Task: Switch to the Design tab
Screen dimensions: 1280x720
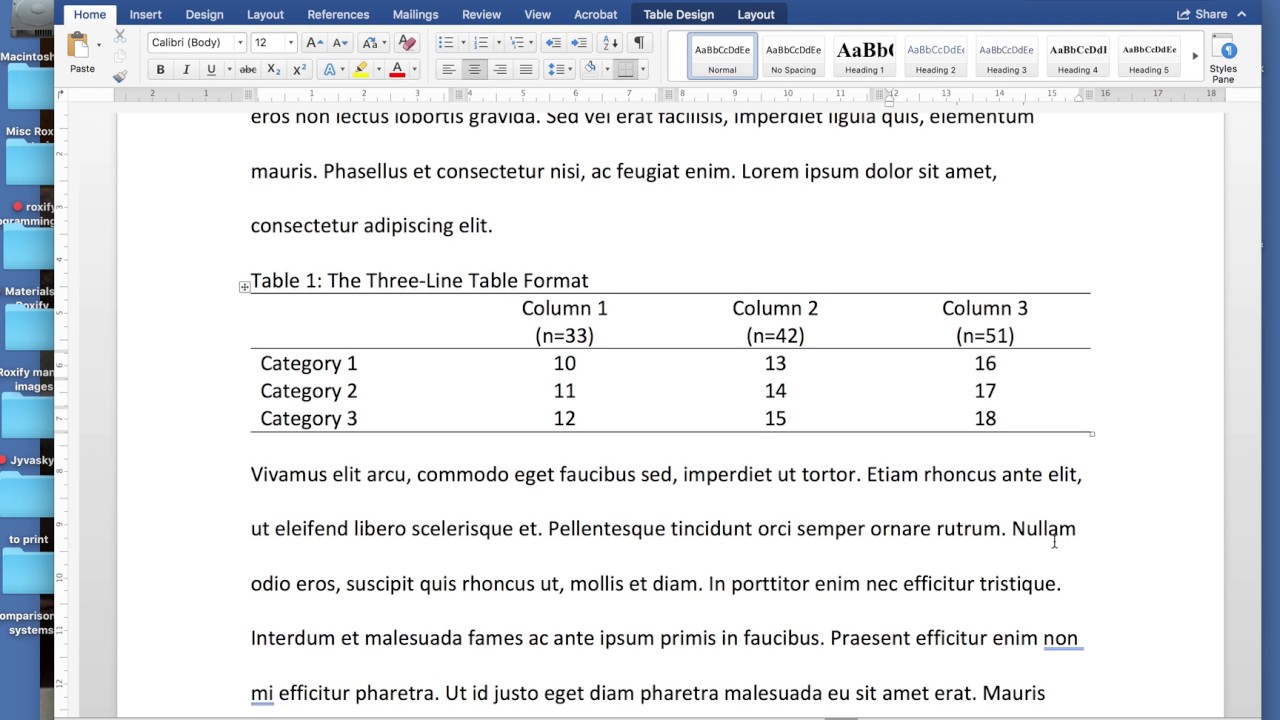Action: click(204, 14)
